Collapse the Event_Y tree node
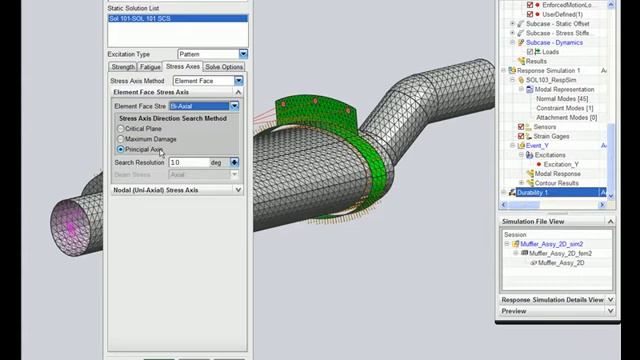The image size is (640, 360). pyautogui.click(x=513, y=145)
